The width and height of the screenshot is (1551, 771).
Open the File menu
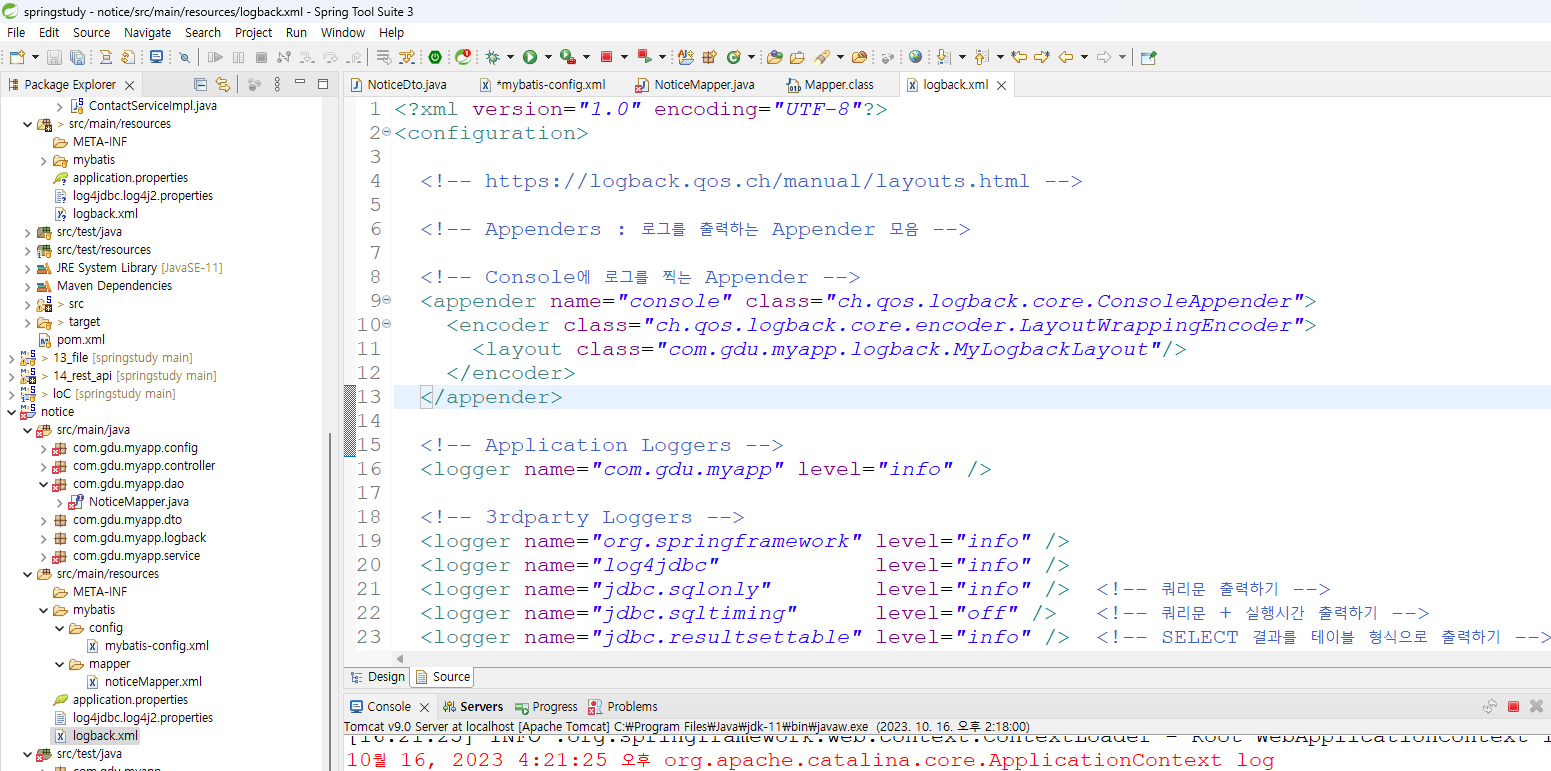click(16, 32)
